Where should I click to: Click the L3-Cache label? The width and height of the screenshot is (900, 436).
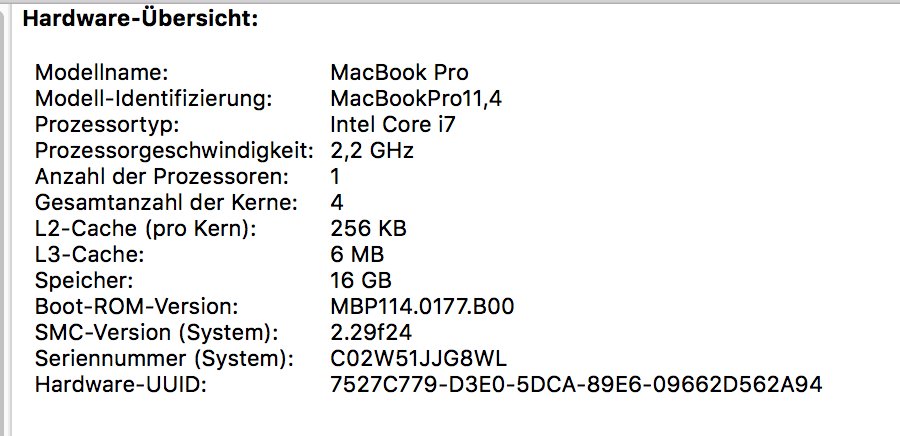90,255
